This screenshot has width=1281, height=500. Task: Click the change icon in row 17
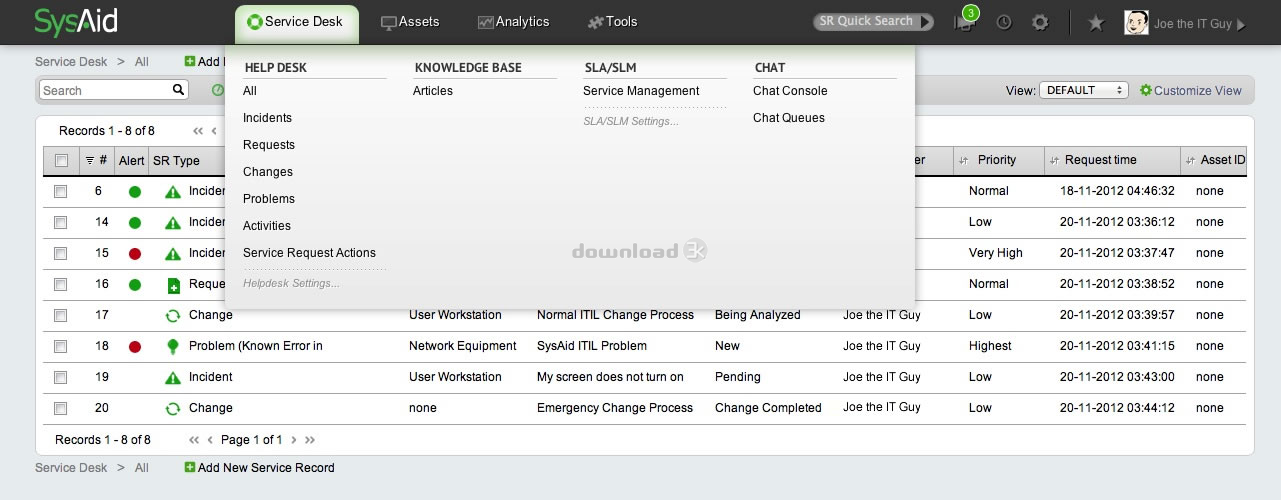(x=173, y=316)
